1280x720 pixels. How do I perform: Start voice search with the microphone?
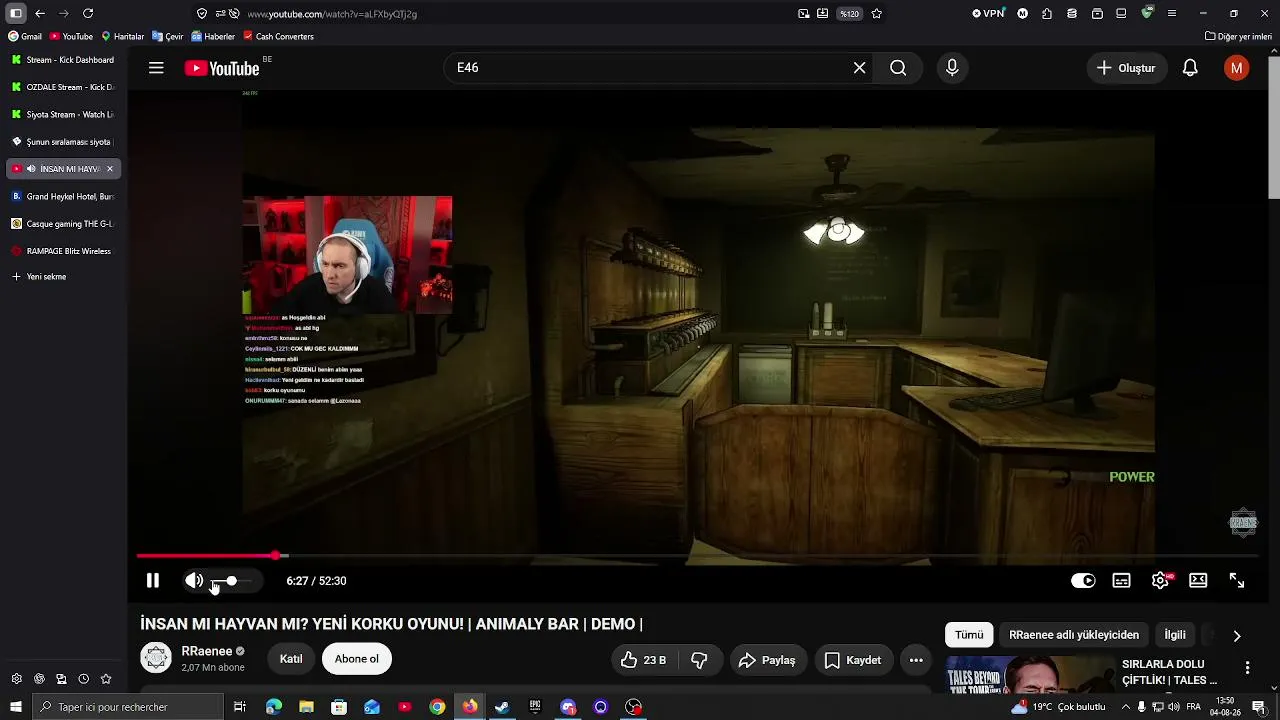click(x=952, y=68)
